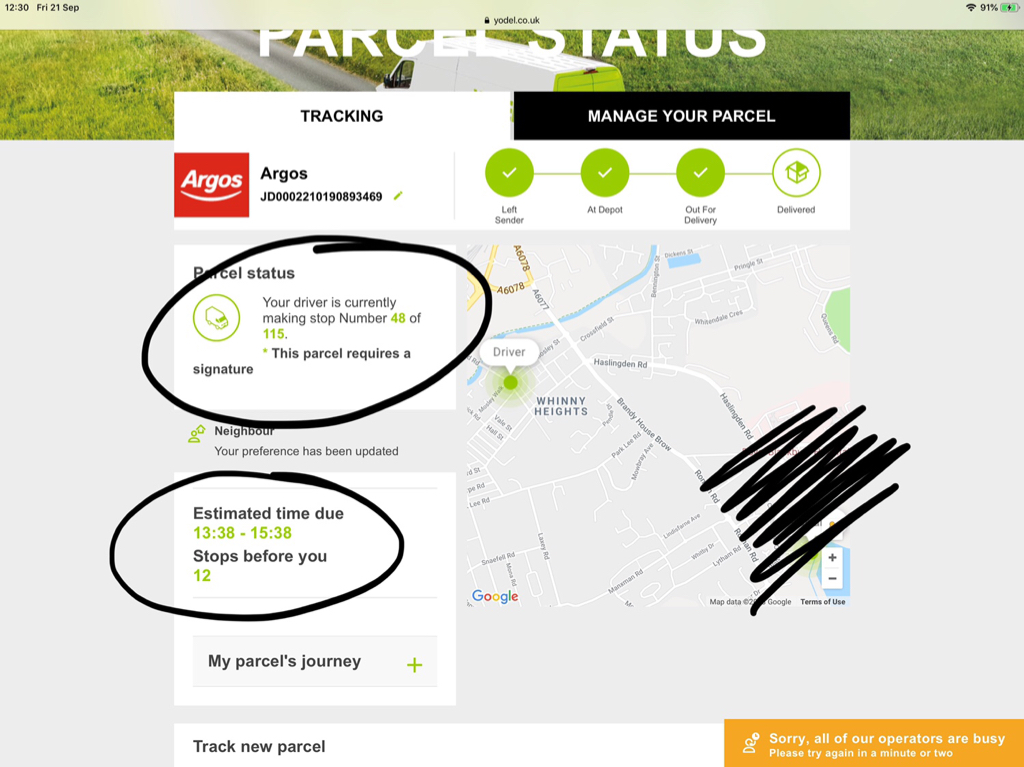Open the map Terms of Use link

822,602
